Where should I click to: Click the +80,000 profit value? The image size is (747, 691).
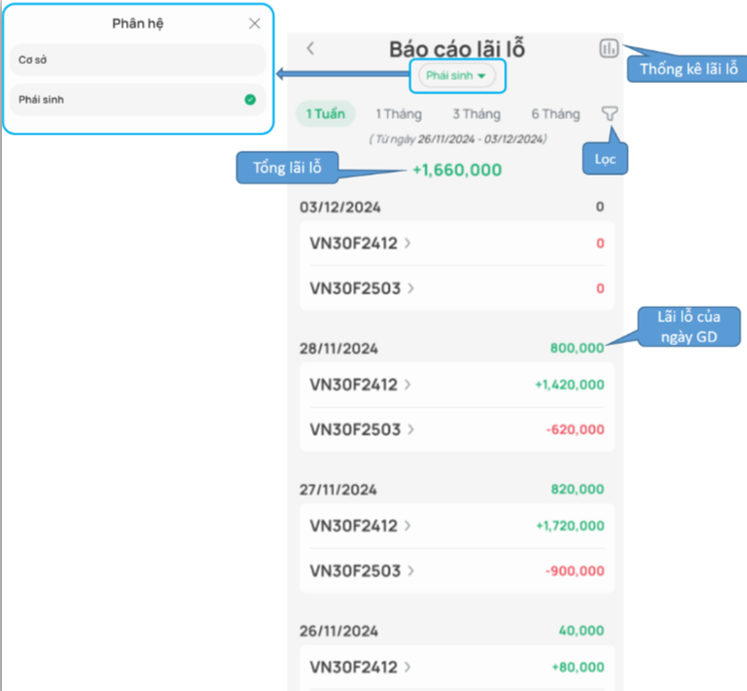(x=578, y=667)
